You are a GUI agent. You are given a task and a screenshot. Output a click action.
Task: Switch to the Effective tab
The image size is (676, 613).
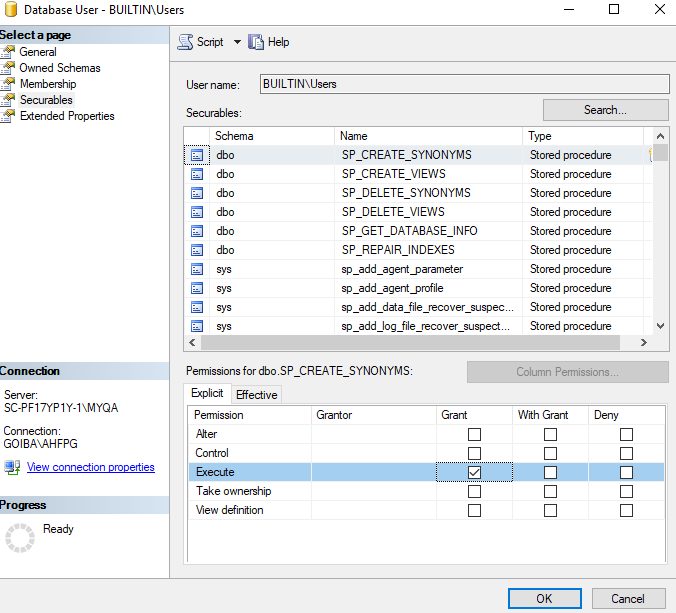coord(257,395)
